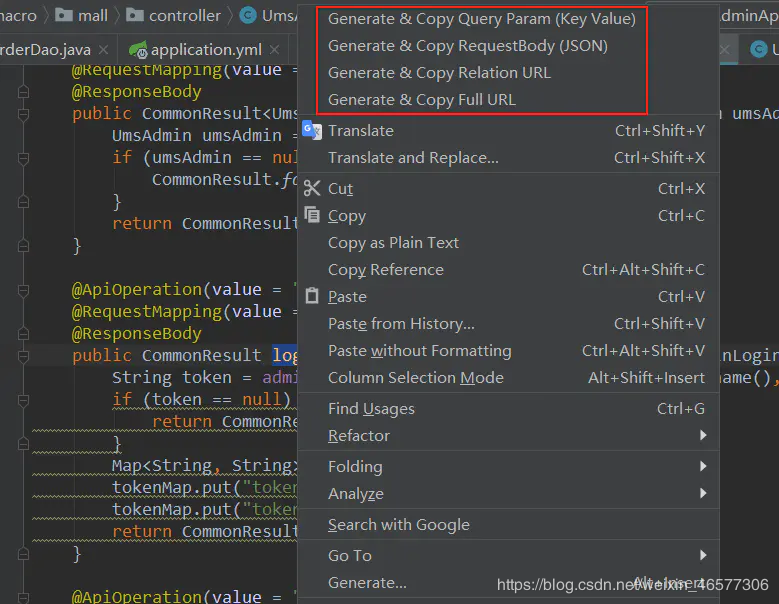Image resolution: width=779 pixels, height=604 pixels.
Task: Open the Generate... entry
Action: coord(509,582)
